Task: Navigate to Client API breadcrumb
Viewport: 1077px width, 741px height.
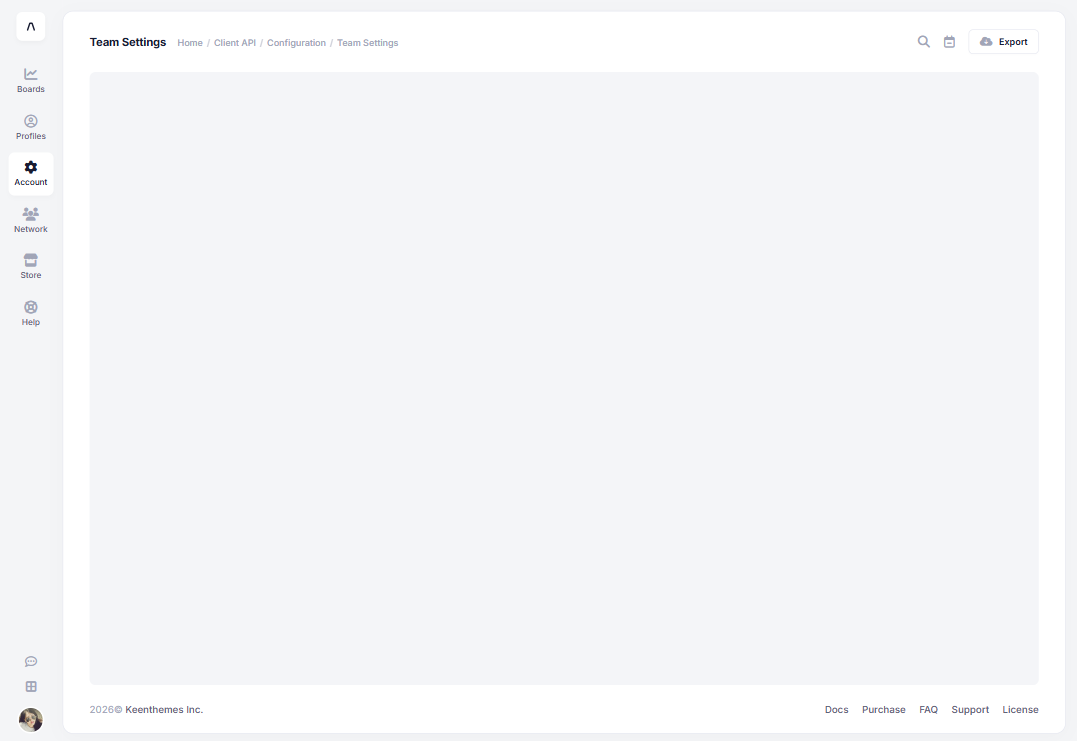Action: click(x=235, y=43)
